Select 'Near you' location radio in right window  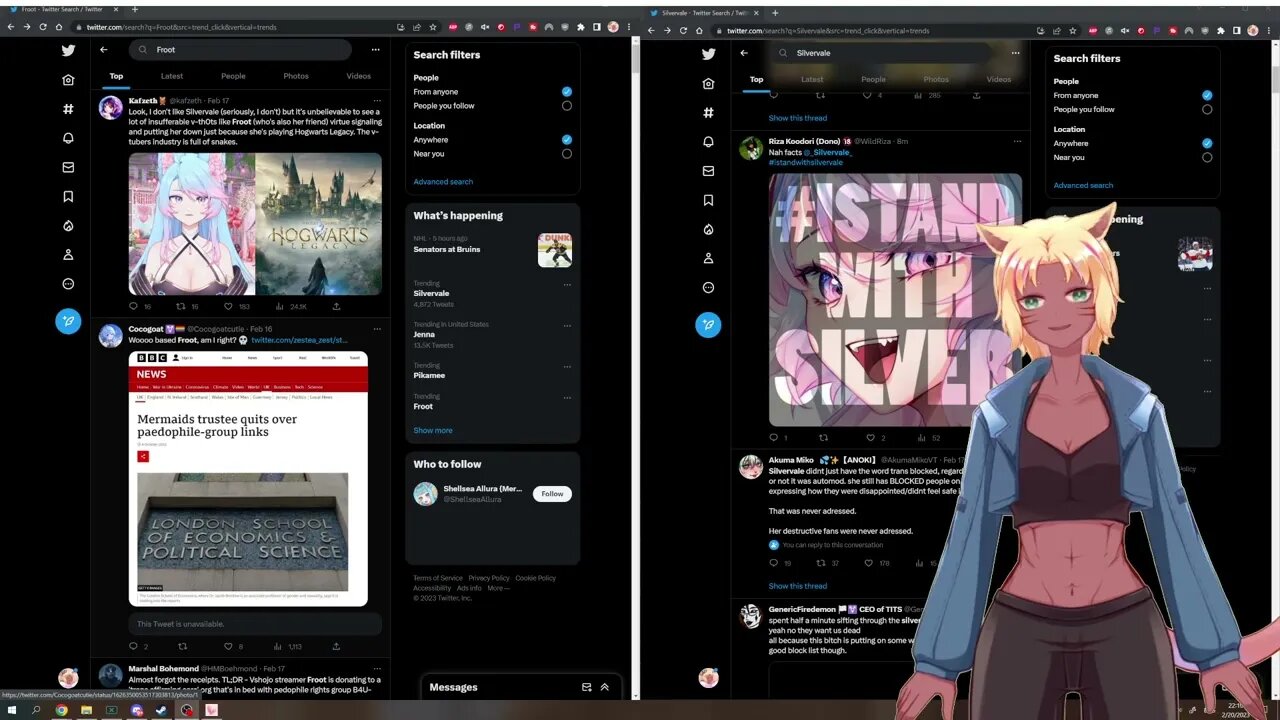(1207, 157)
